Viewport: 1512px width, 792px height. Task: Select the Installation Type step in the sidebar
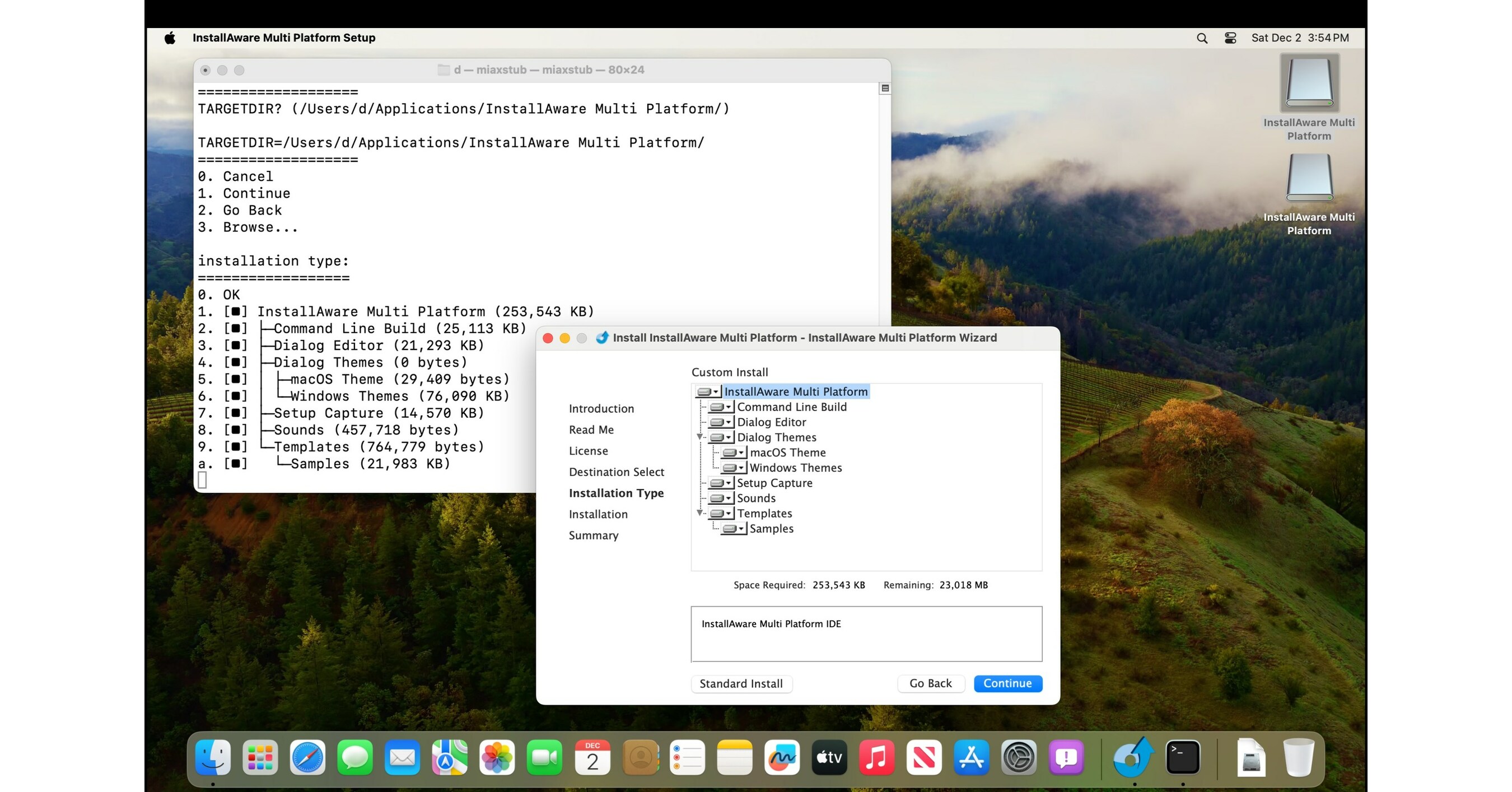(617, 493)
